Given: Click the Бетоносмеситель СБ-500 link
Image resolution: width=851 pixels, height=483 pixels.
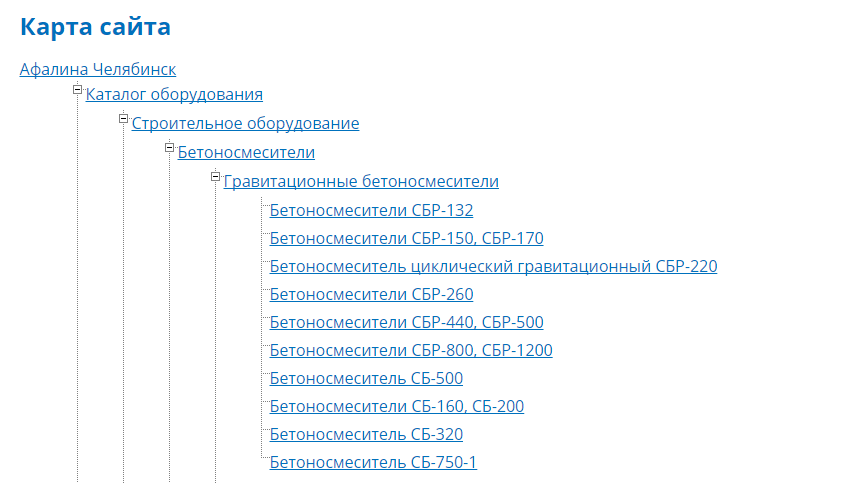Looking at the screenshot, I should click(366, 378).
